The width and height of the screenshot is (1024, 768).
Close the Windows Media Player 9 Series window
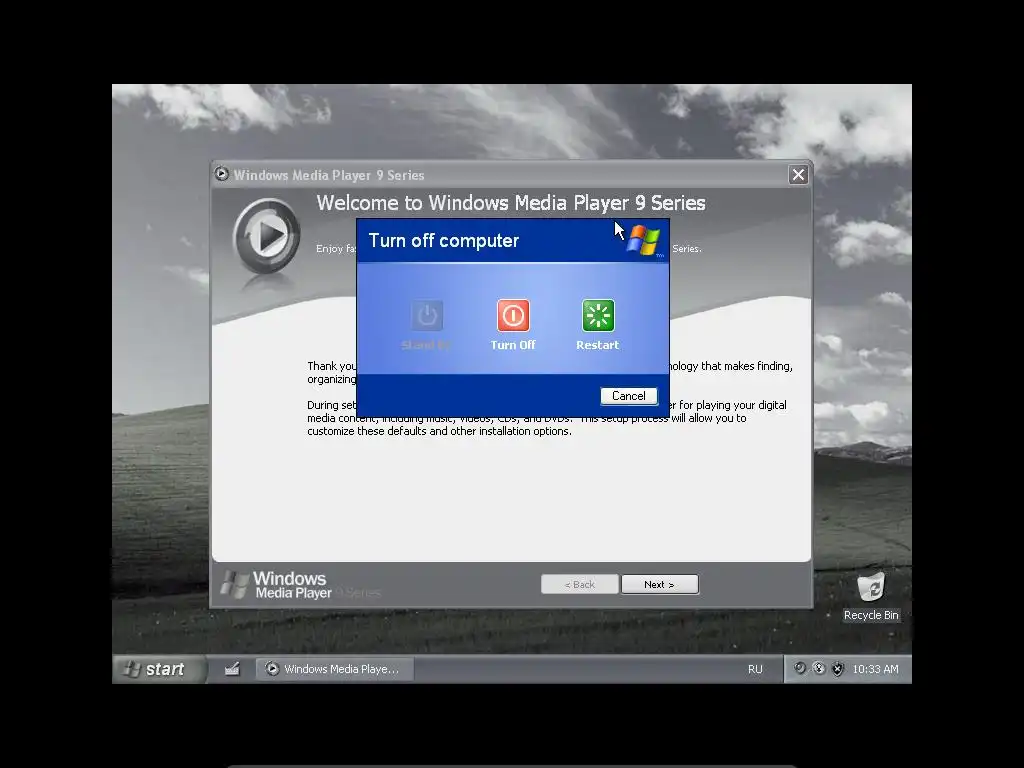[x=798, y=174]
